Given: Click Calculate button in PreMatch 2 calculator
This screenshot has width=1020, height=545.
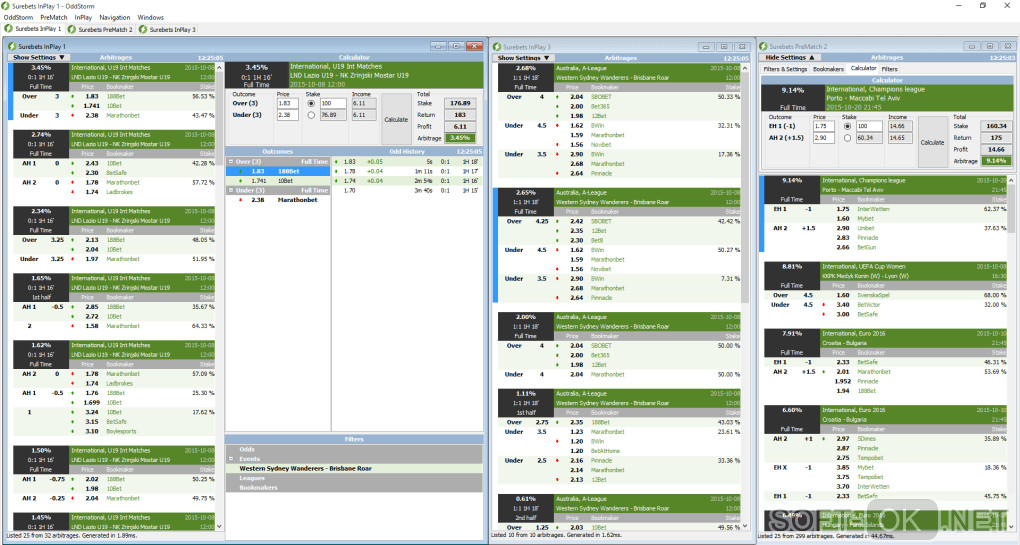Looking at the screenshot, I should 932,142.
